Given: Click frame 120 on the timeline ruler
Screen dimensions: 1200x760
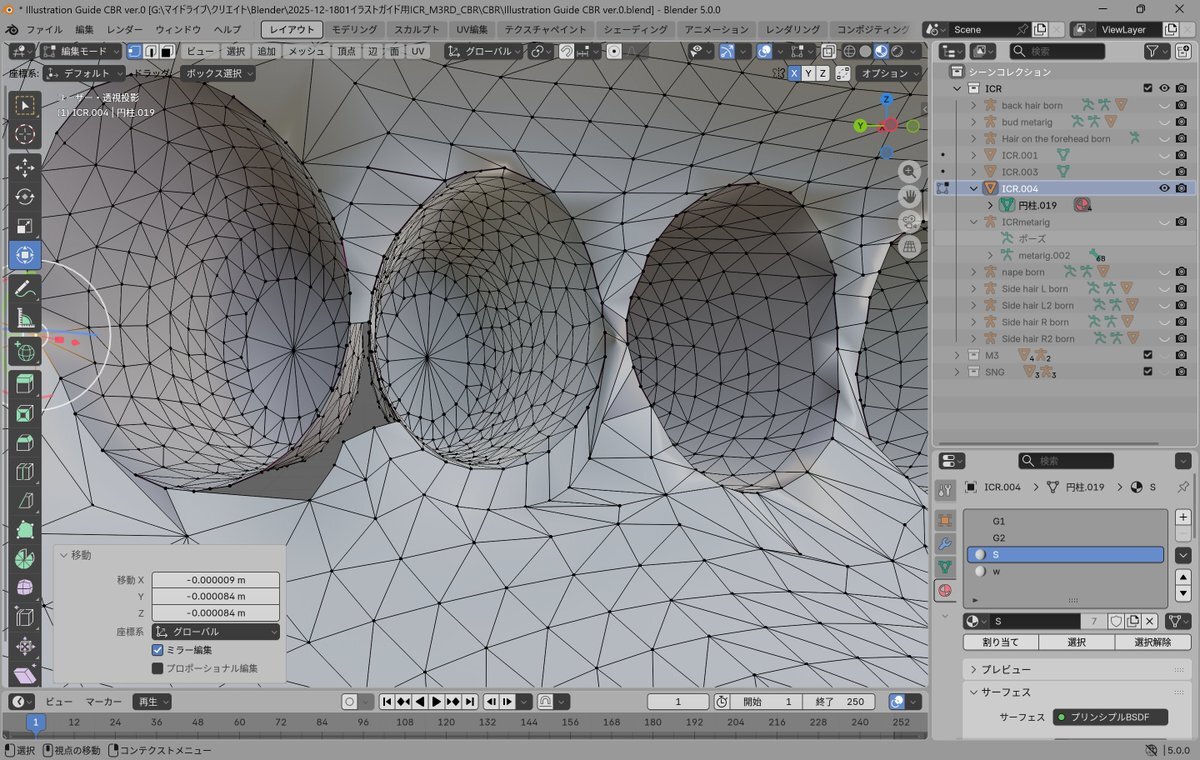Looking at the screenshot, I should coord(447,722).
